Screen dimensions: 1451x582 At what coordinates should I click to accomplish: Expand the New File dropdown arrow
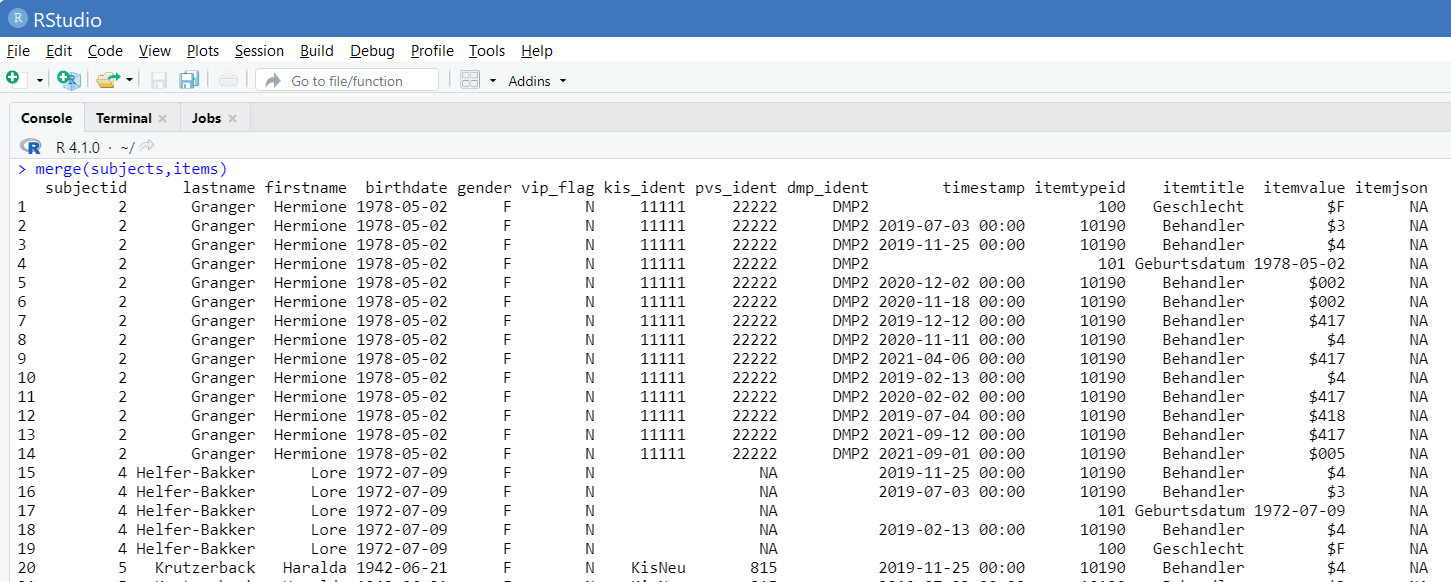tap(40, 81)
